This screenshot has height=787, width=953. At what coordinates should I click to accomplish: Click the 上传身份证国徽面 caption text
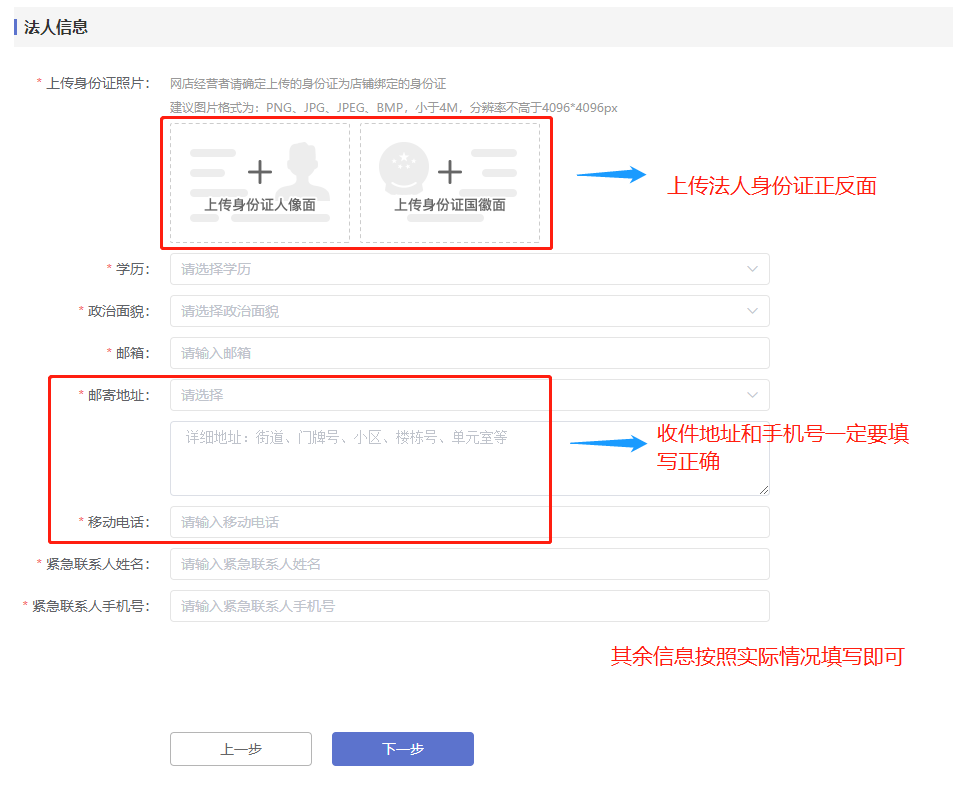click(450, 205)
